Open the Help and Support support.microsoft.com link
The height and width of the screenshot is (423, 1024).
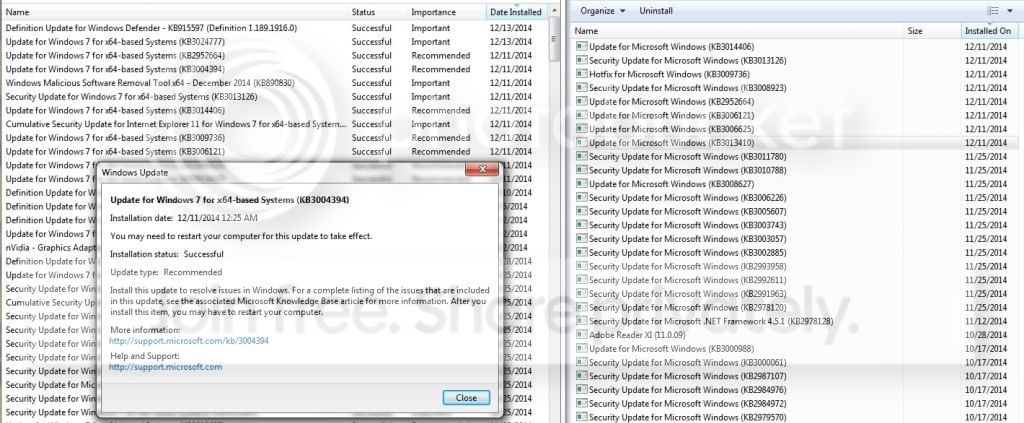tap(165, 367)
